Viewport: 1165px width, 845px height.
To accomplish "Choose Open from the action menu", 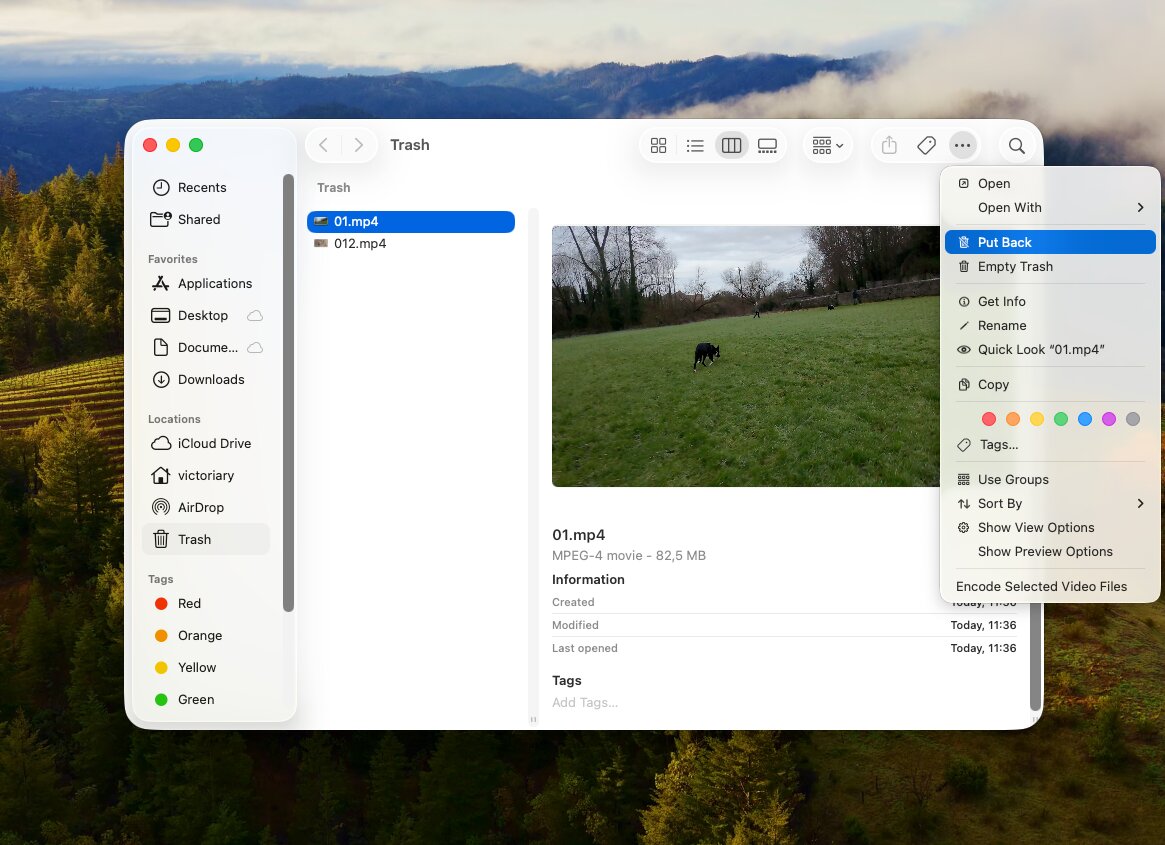I will coord(1050,184).
